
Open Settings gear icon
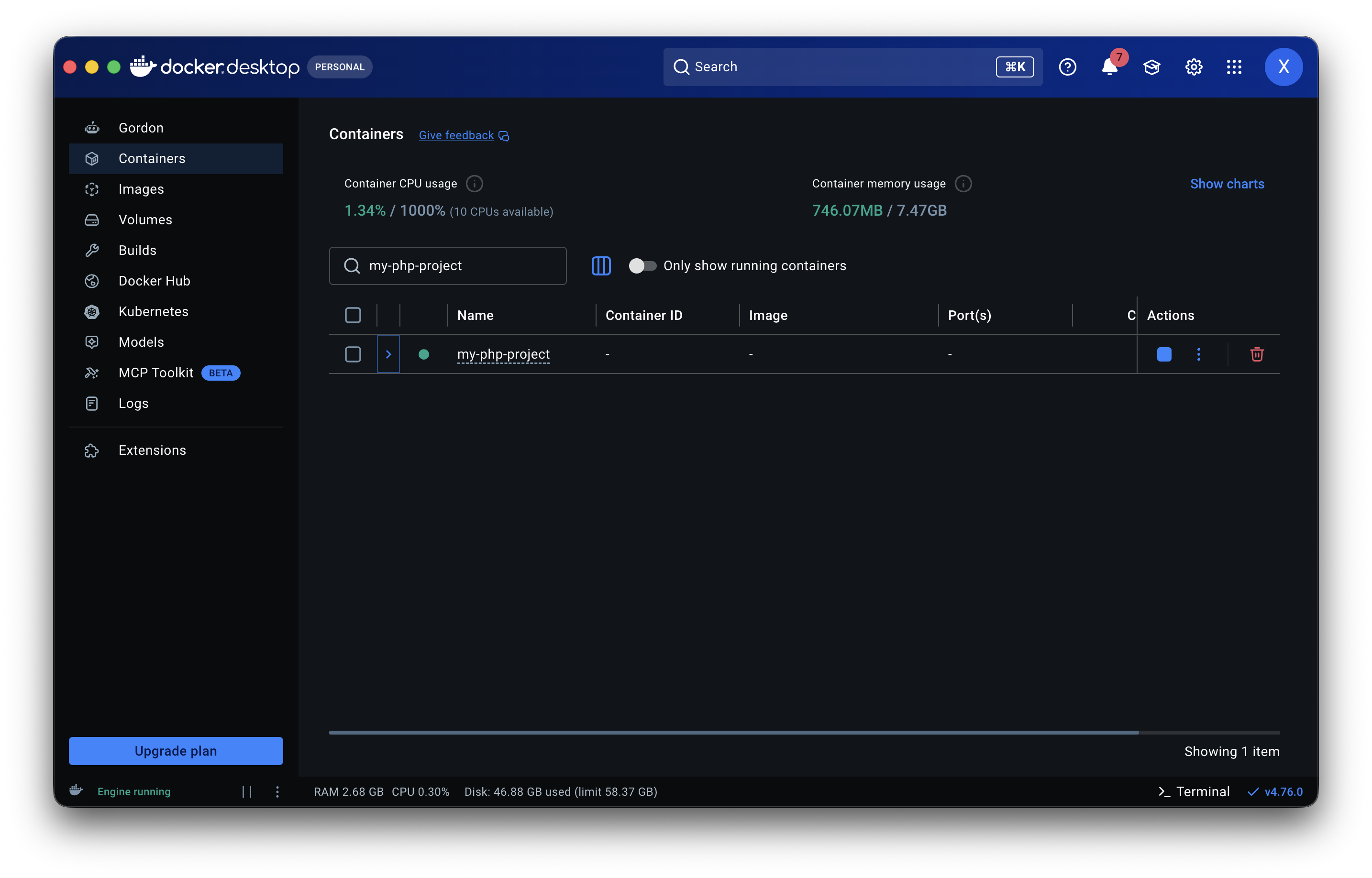pos(1194,66)
